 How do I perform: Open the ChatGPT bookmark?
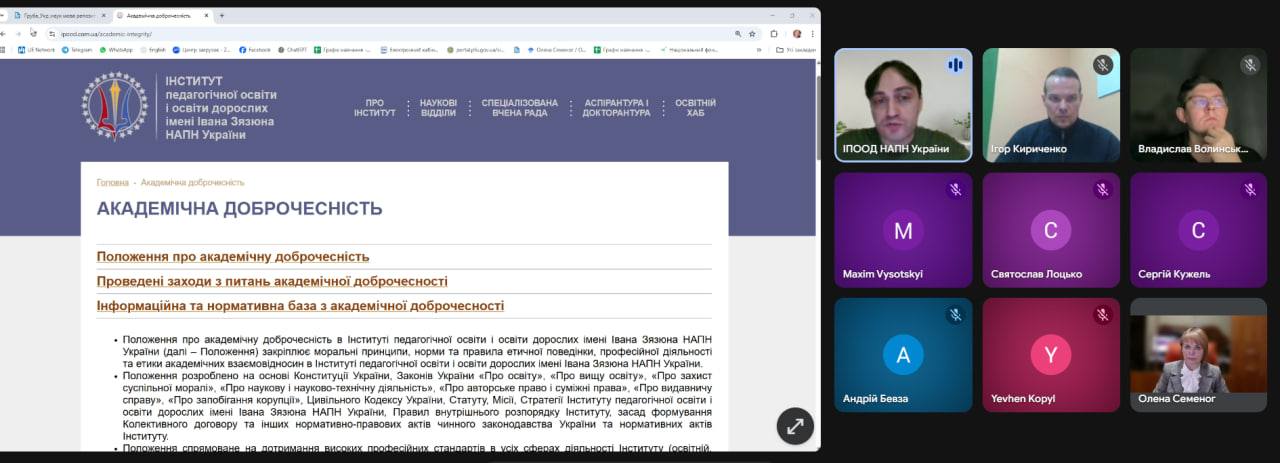point(292,49)
